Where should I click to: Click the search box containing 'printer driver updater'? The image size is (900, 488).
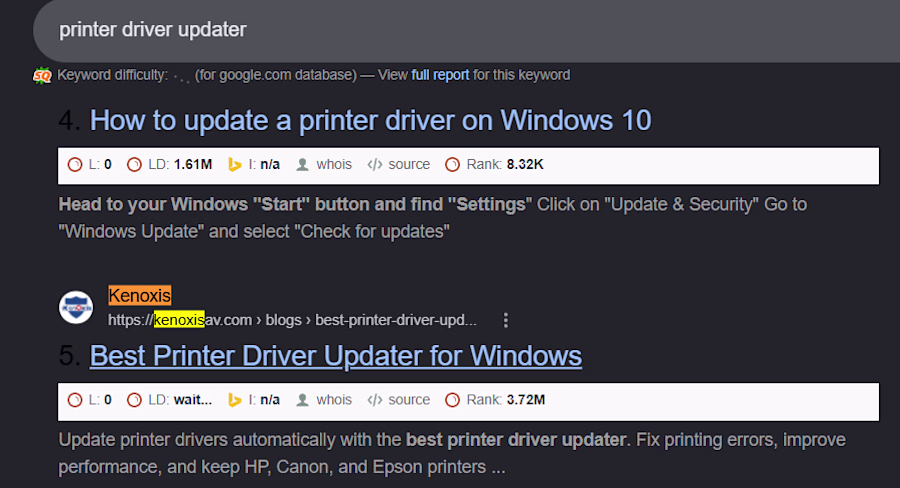pos(467,30)
